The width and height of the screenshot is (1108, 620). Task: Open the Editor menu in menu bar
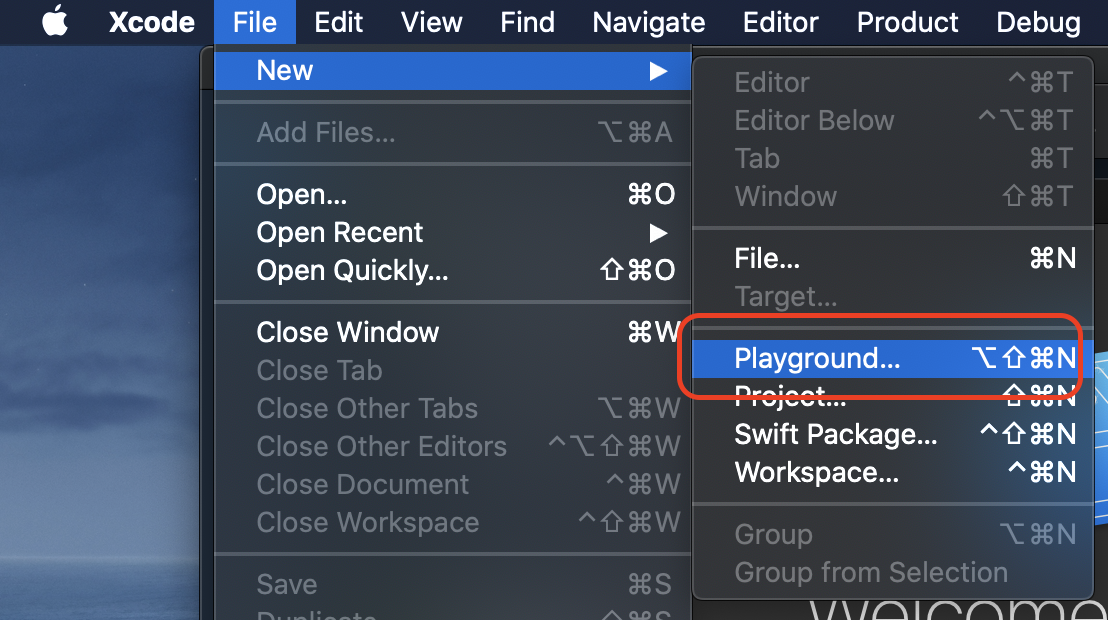[x=780, y=23]
